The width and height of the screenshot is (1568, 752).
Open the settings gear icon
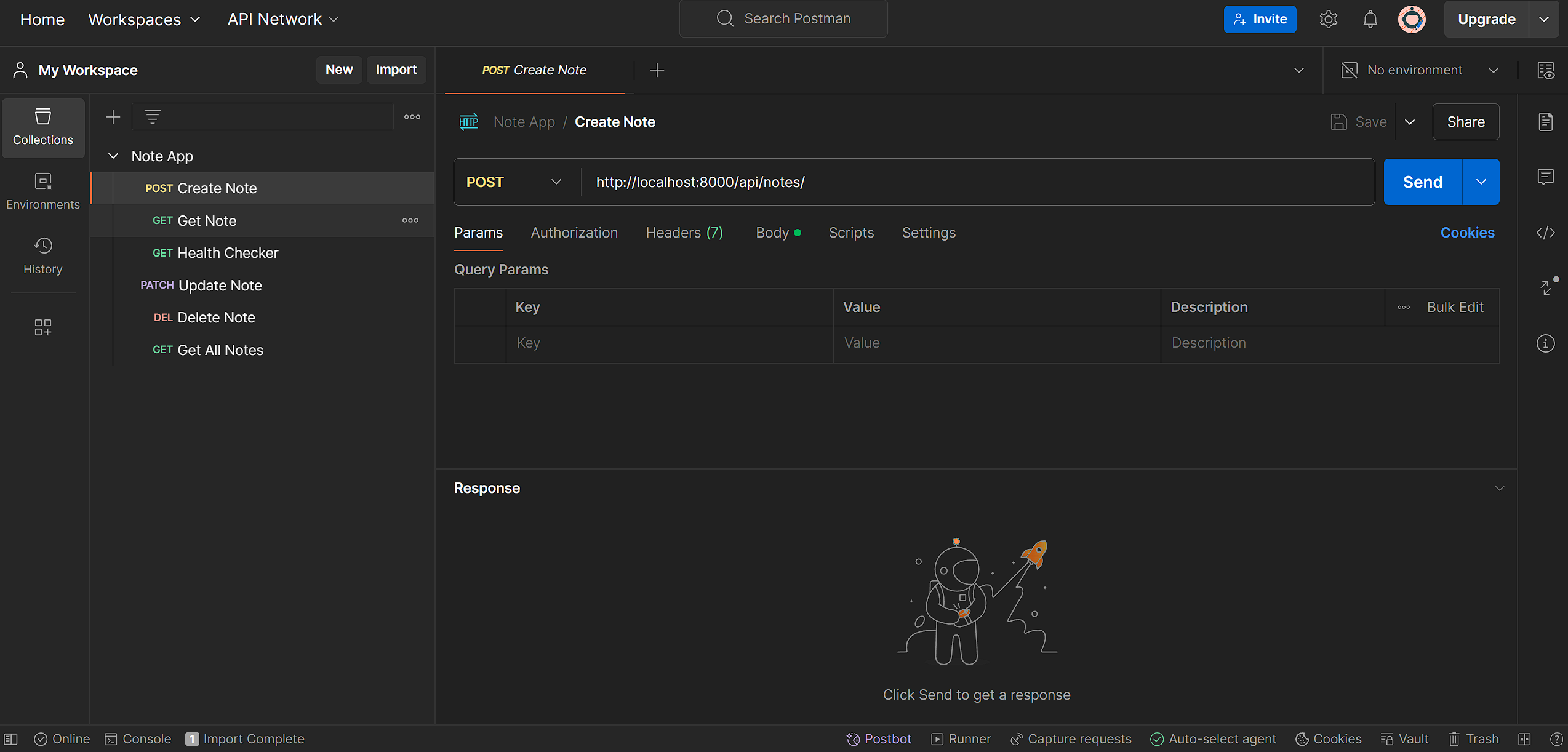(1329, 19)
